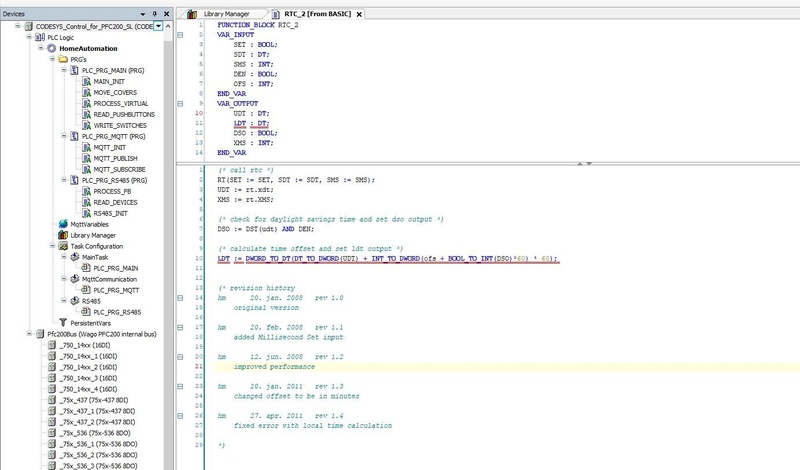Select the _750_14xx (16DI) module
800x470 pixels.
coord(84,345)
